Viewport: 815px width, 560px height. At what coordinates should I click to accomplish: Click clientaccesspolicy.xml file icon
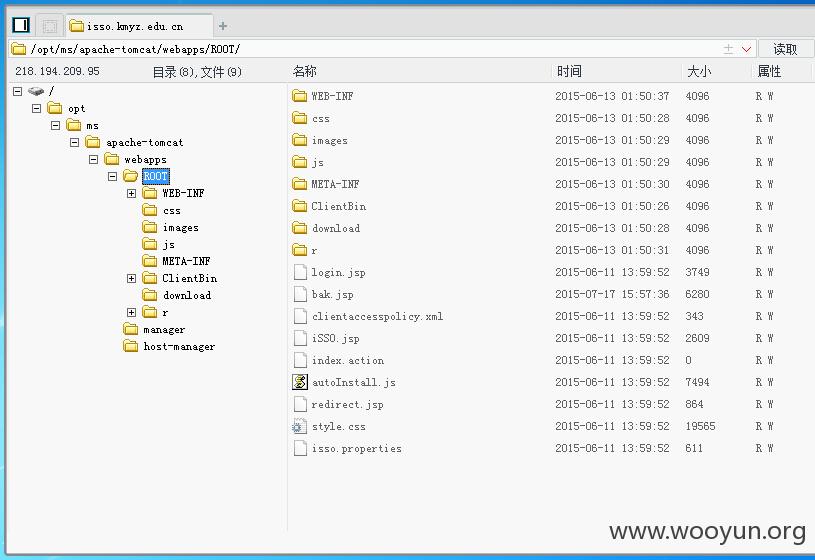click(300, 316)
